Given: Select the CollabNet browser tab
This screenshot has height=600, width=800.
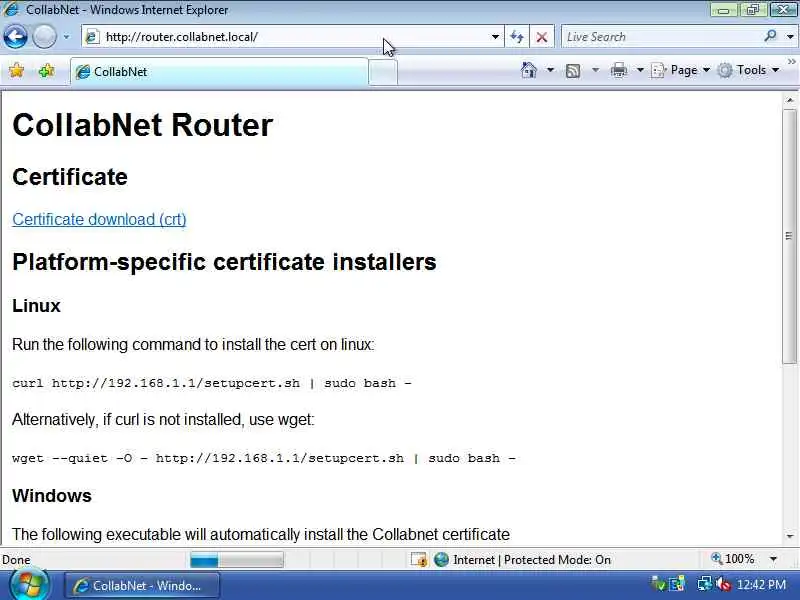Looking at the screenshot, I should pos(219,71).
